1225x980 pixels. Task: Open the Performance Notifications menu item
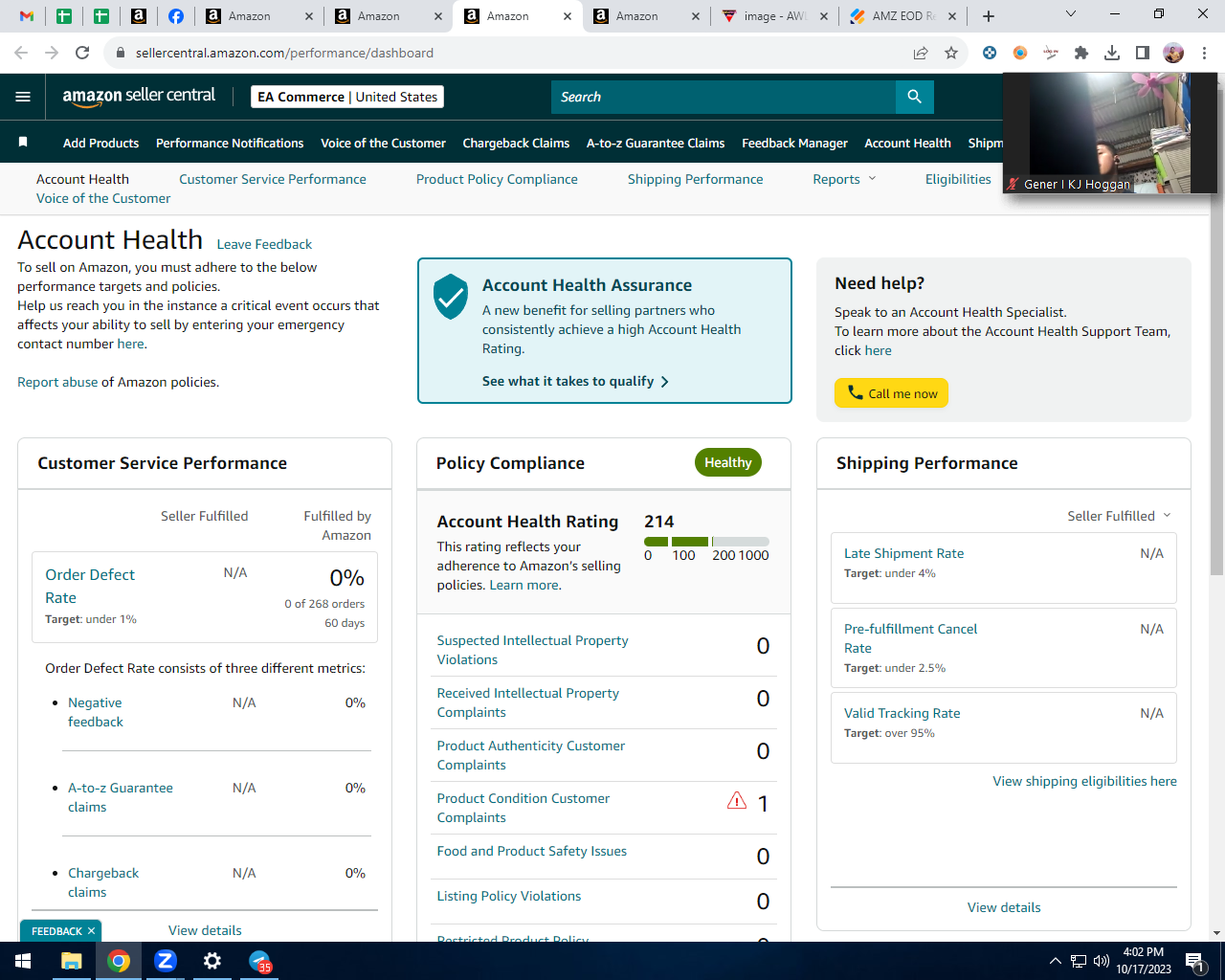(230, 143)
